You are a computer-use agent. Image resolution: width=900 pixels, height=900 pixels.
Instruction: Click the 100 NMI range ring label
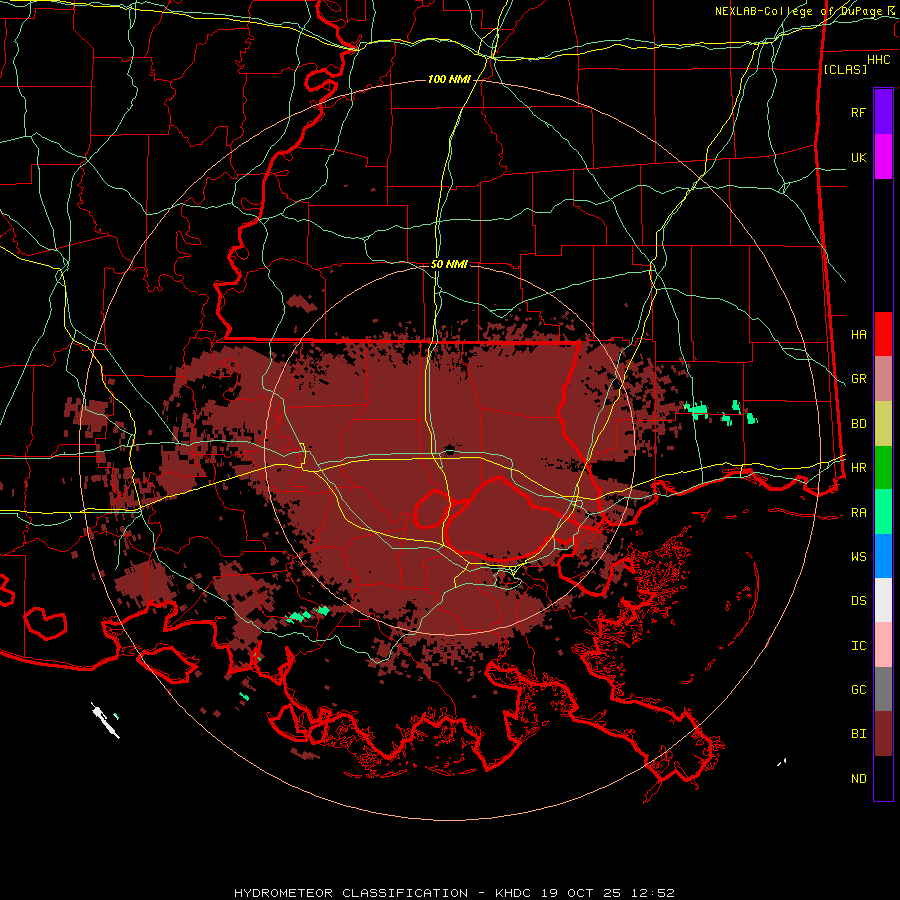[x=449, y=79]
